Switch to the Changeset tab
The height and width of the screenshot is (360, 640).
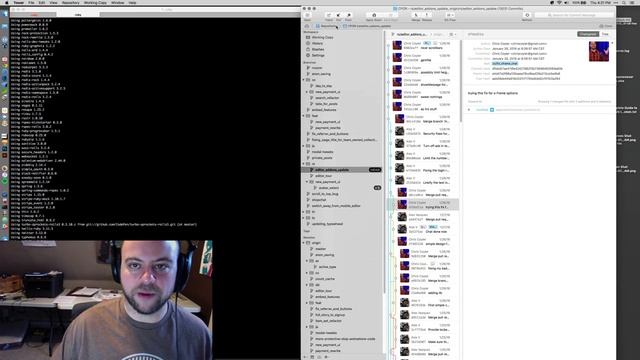(587, 34)
